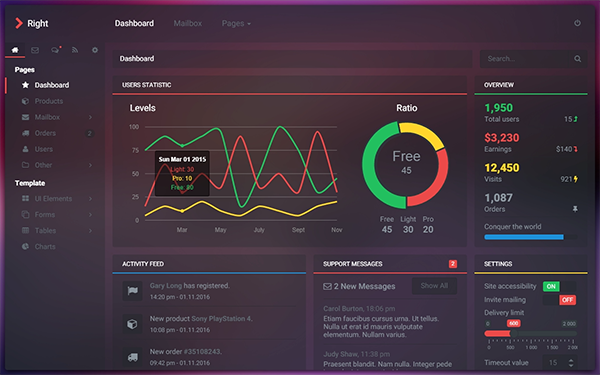
Task: Expand the Tables sidebar chevron
Action: pyautogui.click(x=90, y=230)
